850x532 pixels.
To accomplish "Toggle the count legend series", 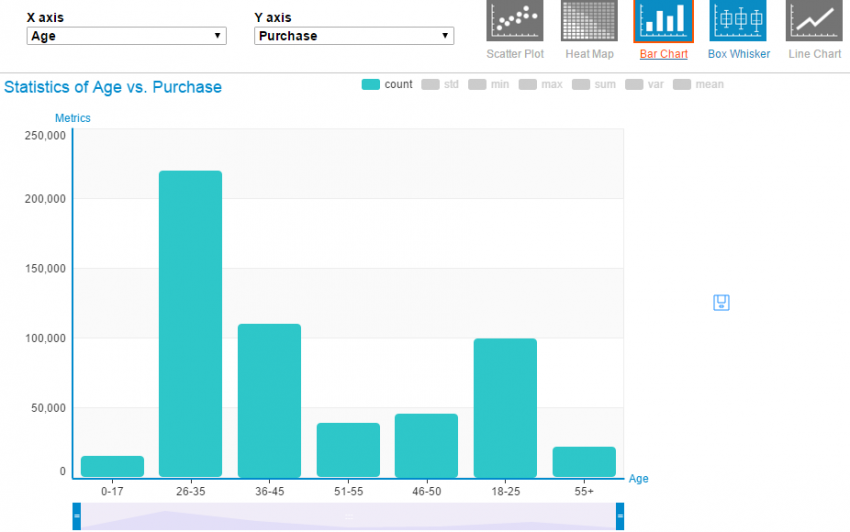I will [387, 85].
